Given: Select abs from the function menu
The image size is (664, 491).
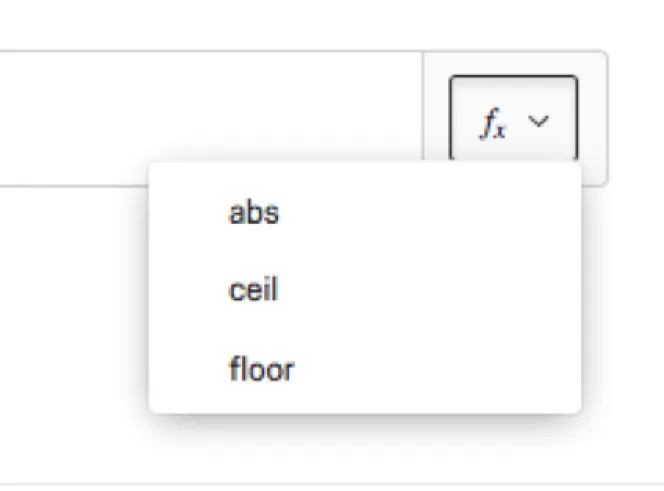Looking at the screenshot, I should [x=253, y=213].
